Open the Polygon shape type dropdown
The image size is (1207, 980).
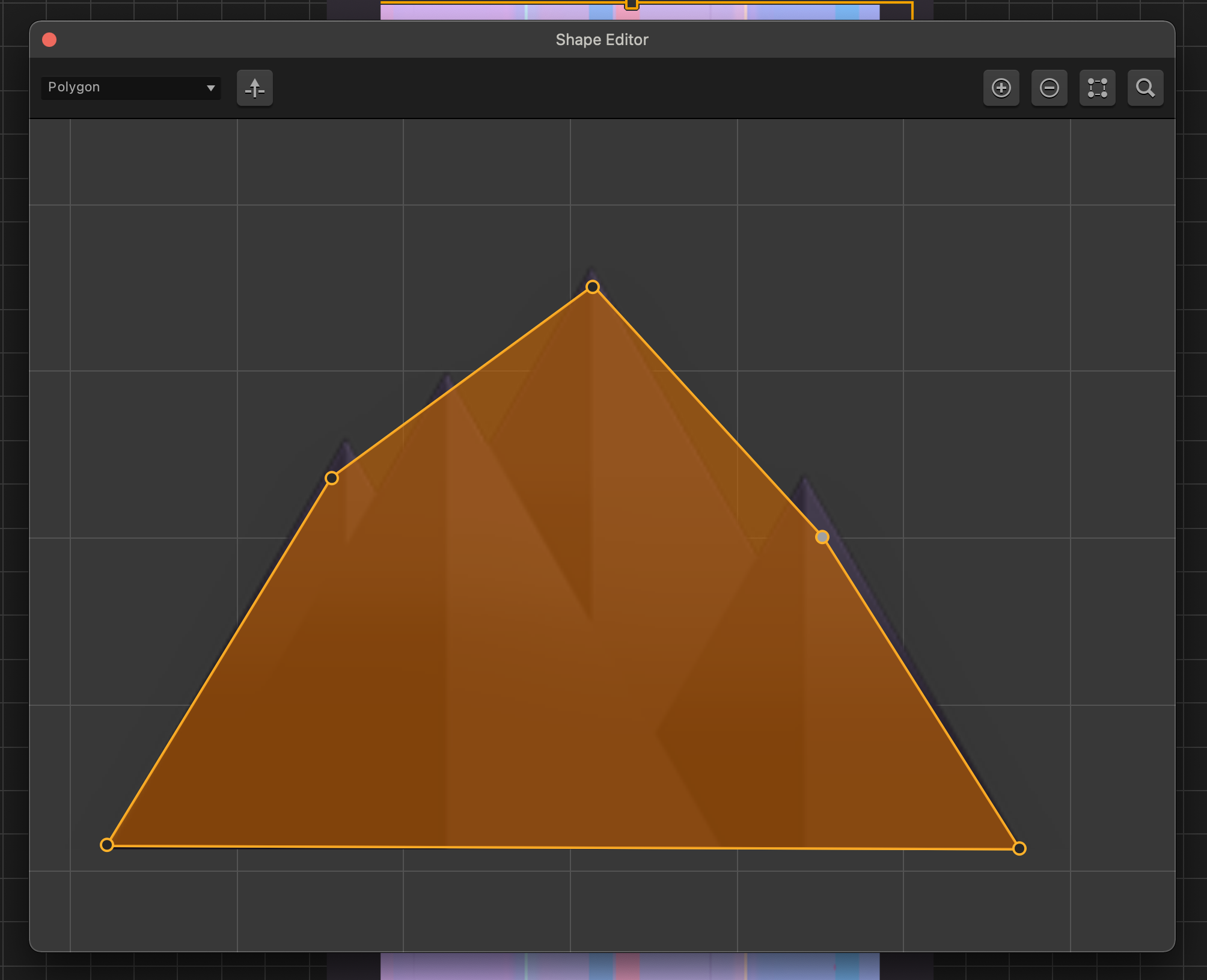pos(130,88)
